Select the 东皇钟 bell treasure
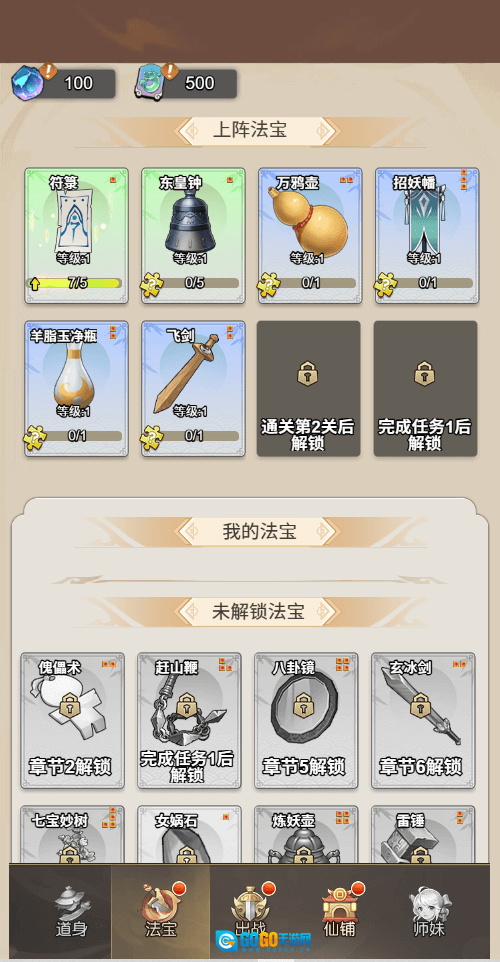 [x=193, y=236]
